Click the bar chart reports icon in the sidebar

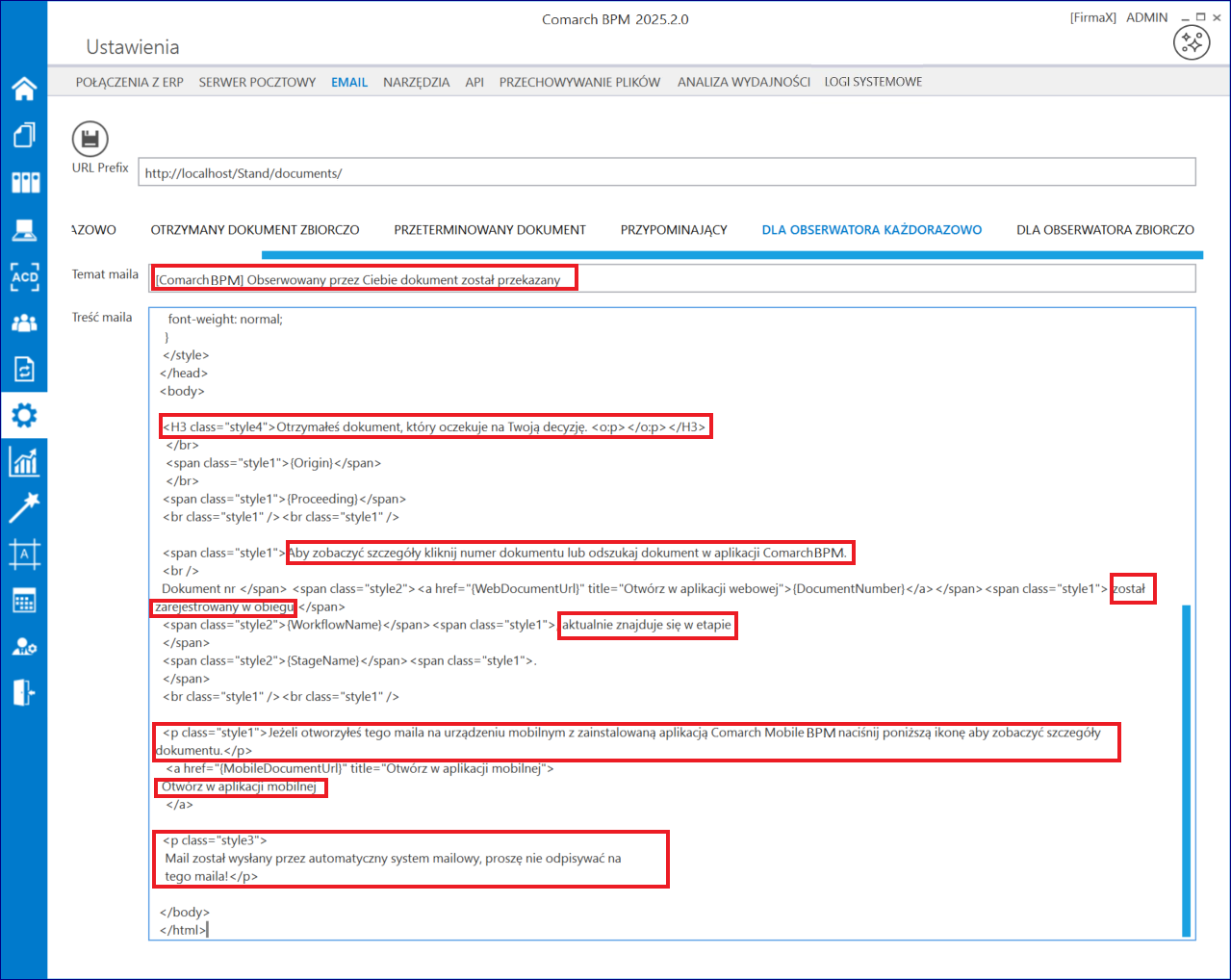click(24, 462)
